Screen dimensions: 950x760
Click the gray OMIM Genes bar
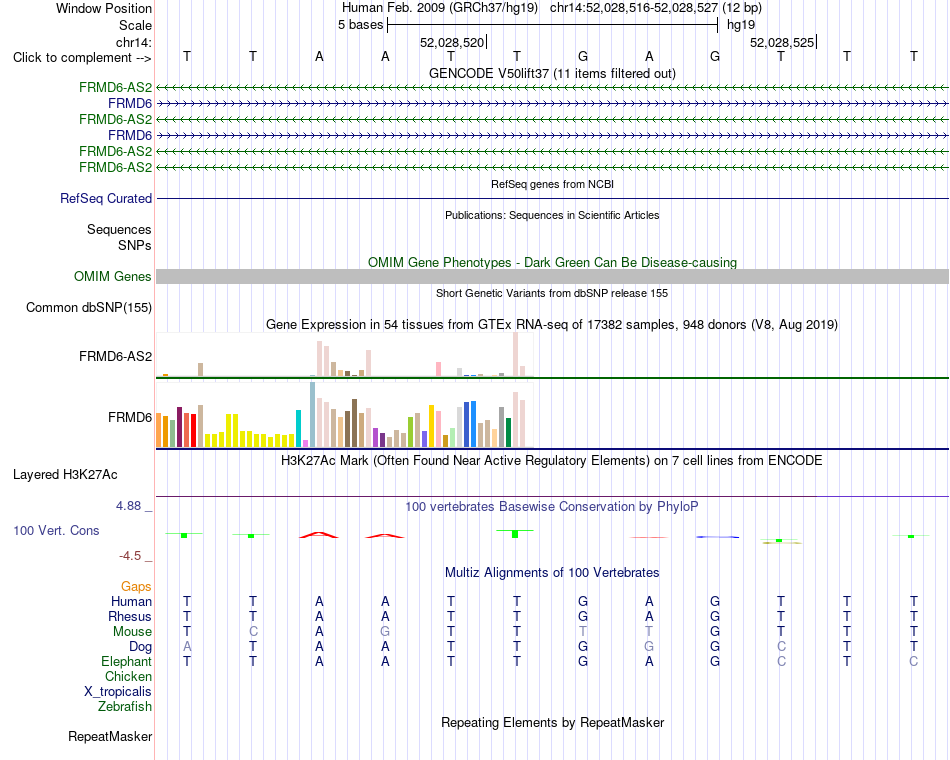552,276
